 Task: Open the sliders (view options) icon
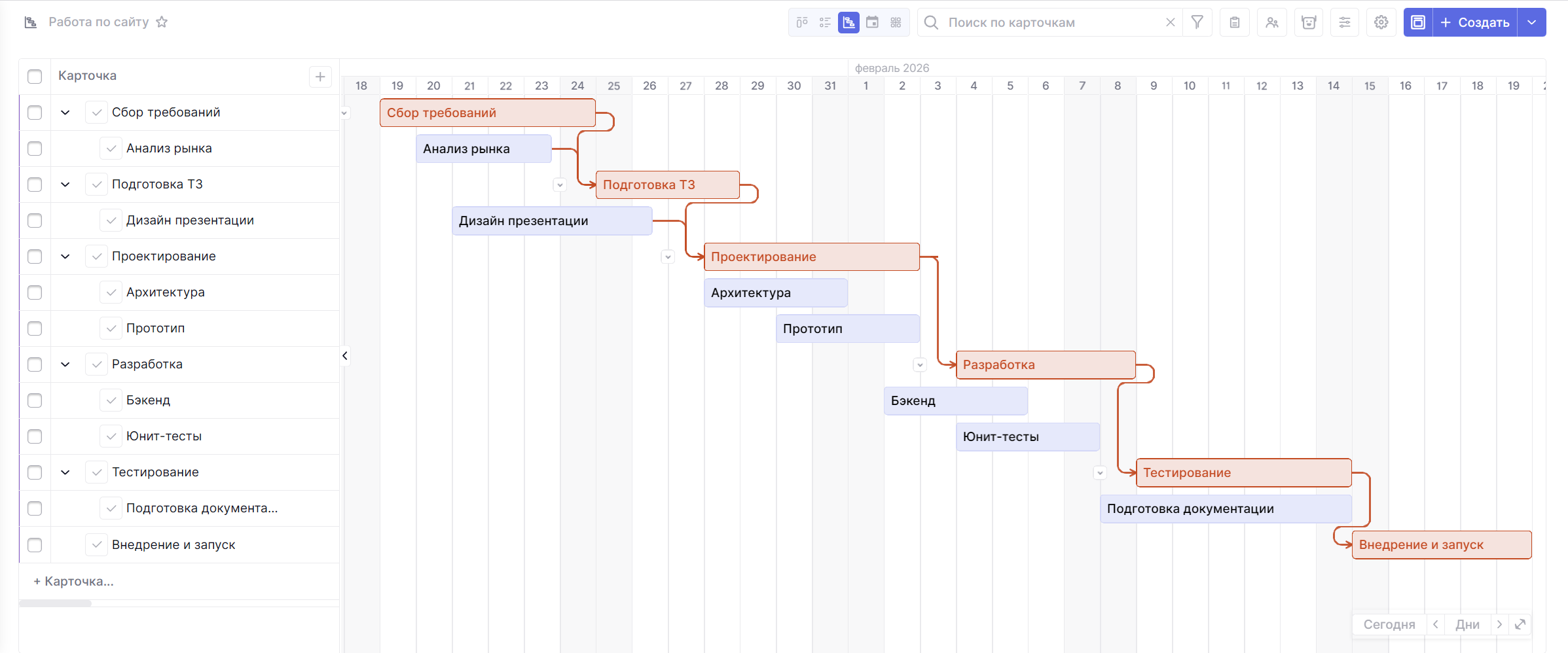pos(1344,22)
